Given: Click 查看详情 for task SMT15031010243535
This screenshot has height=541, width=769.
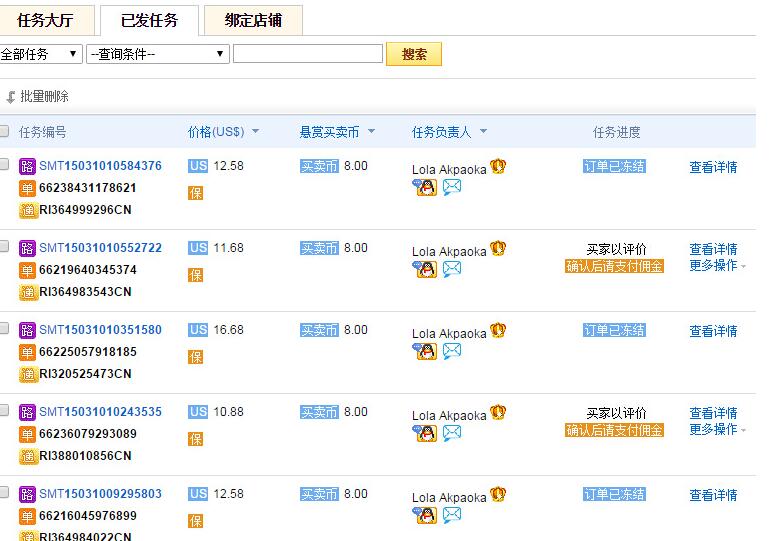Looking at the screenshot, I should (x=713, y=413).
